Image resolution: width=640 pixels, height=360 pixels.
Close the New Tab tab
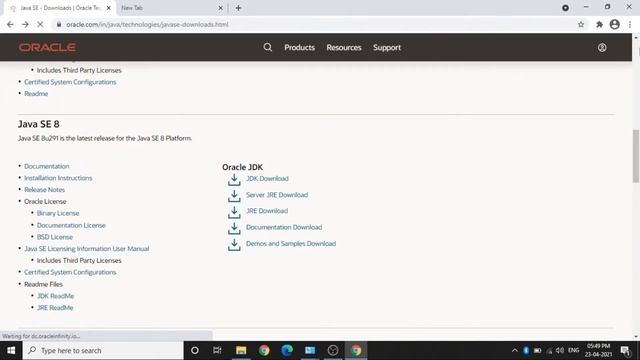click(220, 8)
